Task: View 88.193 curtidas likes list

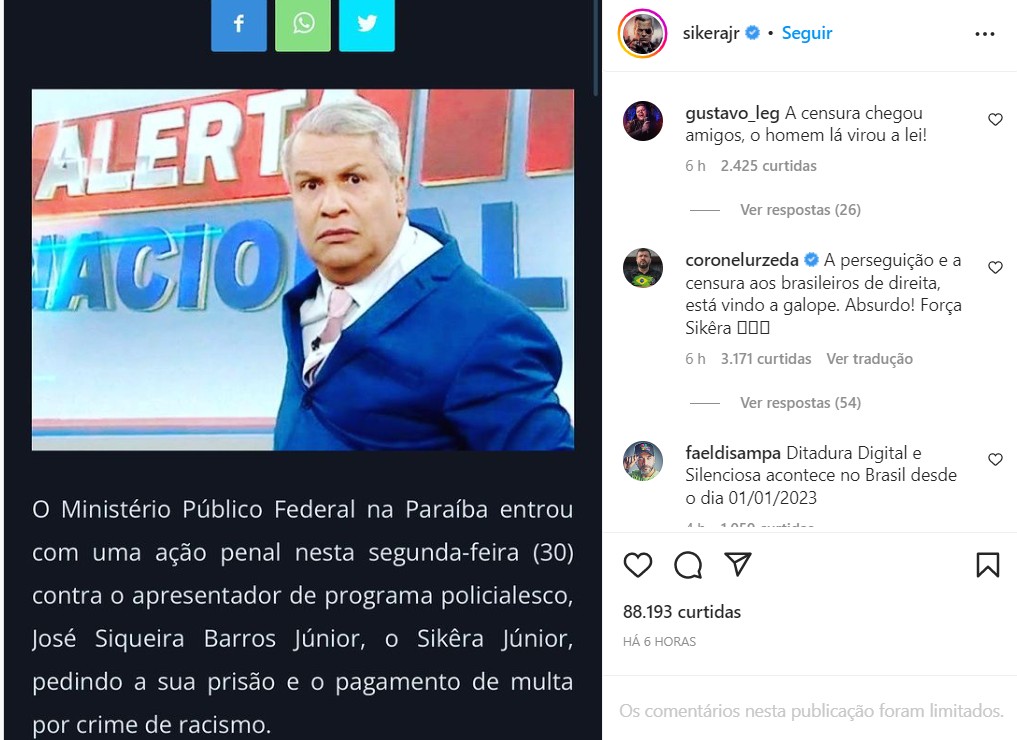Action: tap(682, 612)
